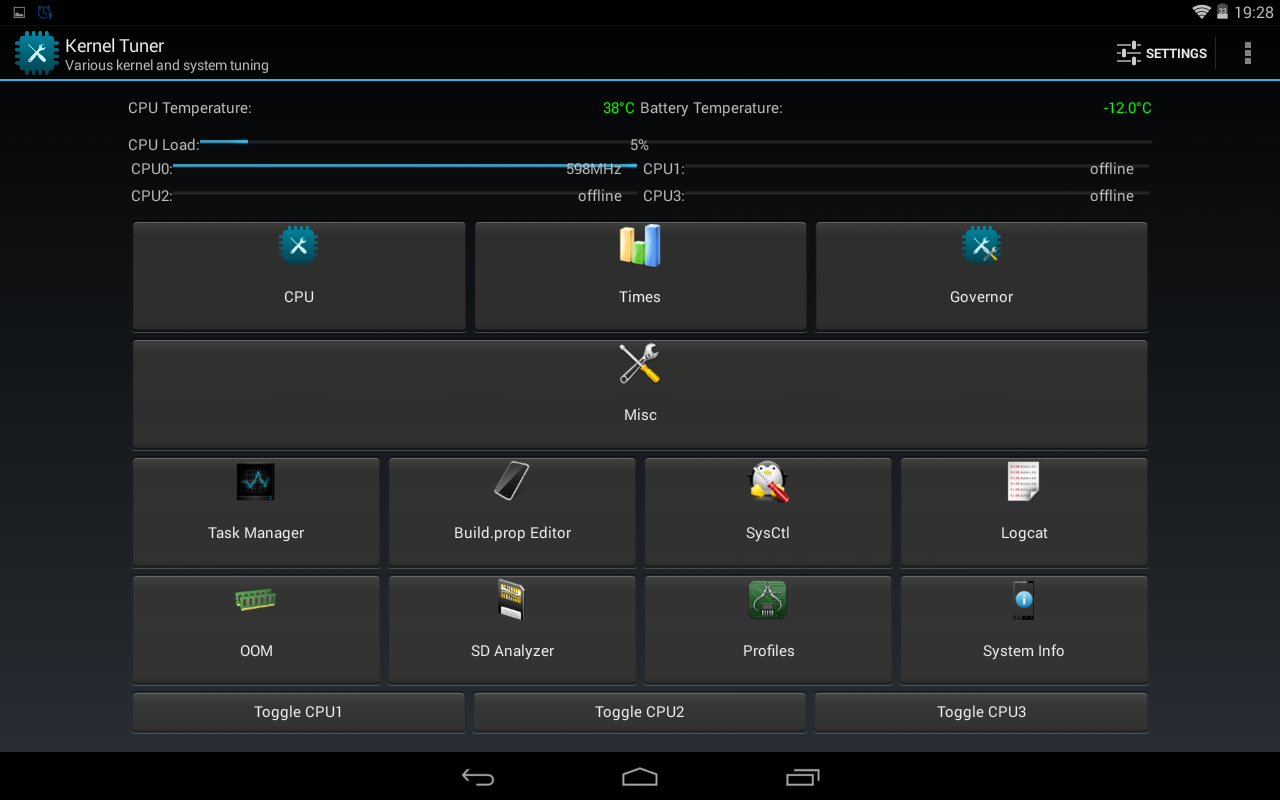Launch the SD Analyzer tile
Image resolution: width=1280 pixels, height=800 pixels.
(512, 630)
